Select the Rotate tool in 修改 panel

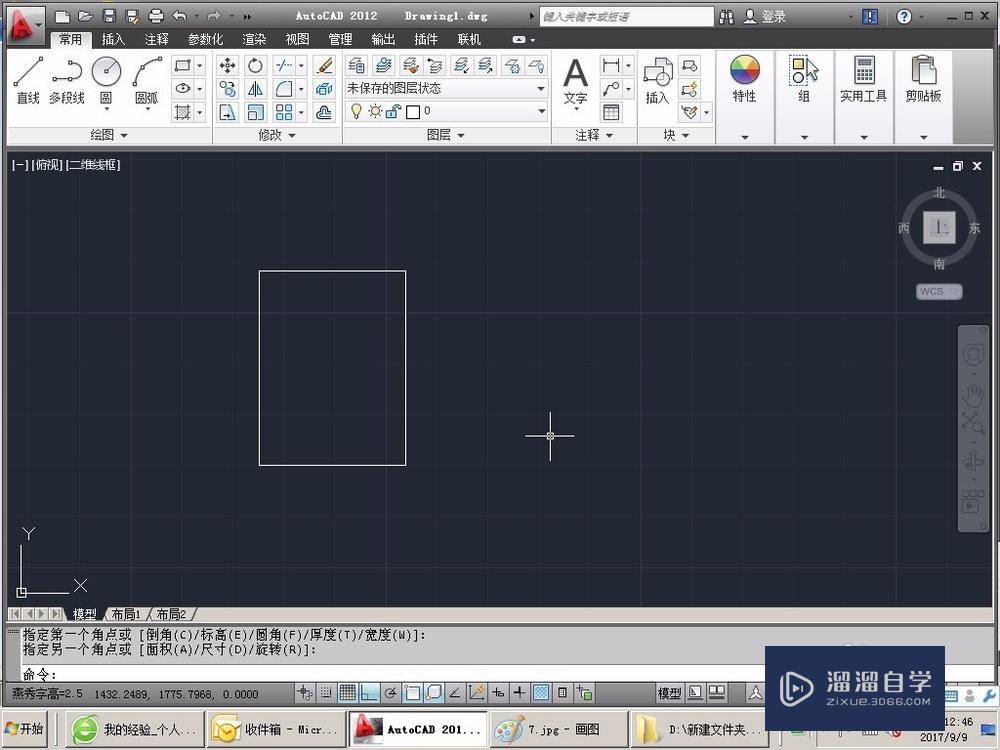tap(255, 64)
